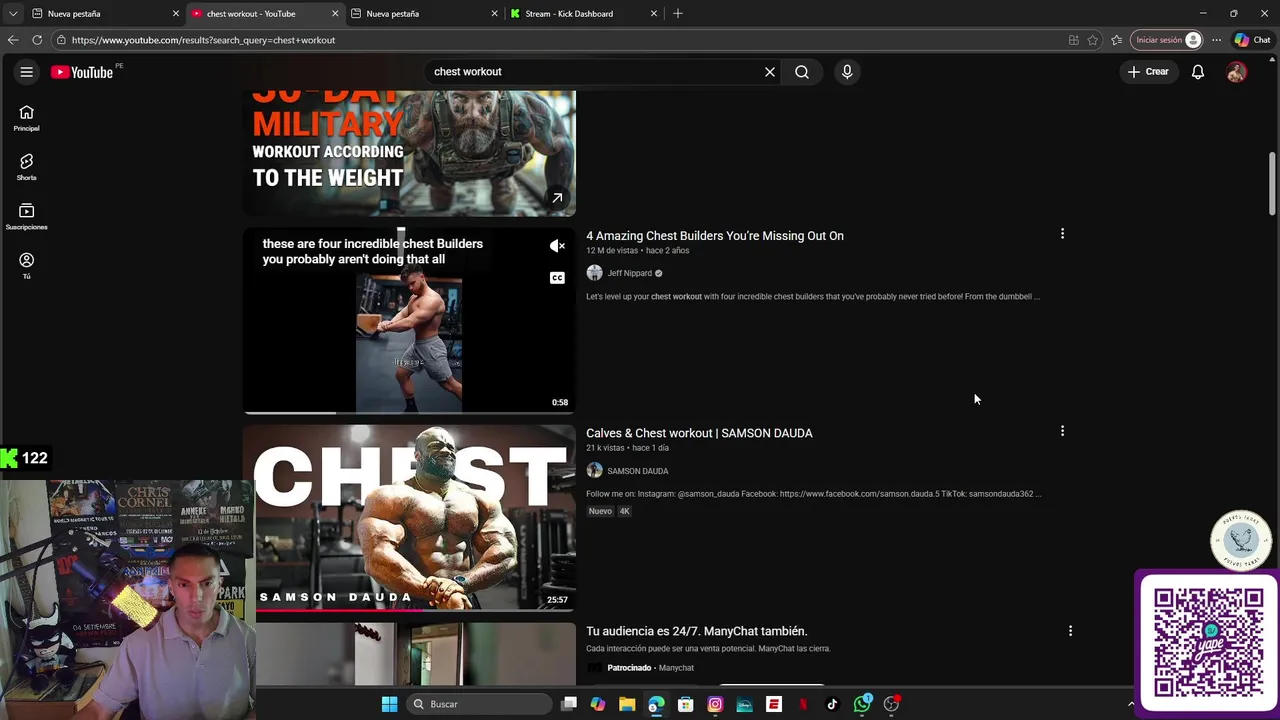The width and height of the screenshot is (1280, 720).
Task: Click the taskbar Buscar search box
Action: [480, 704]
